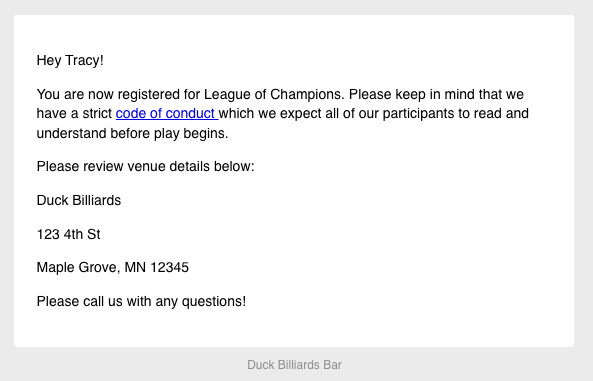Click the 'League of Champions' text
Screen dimensions: 593x381
click(274, 94)
